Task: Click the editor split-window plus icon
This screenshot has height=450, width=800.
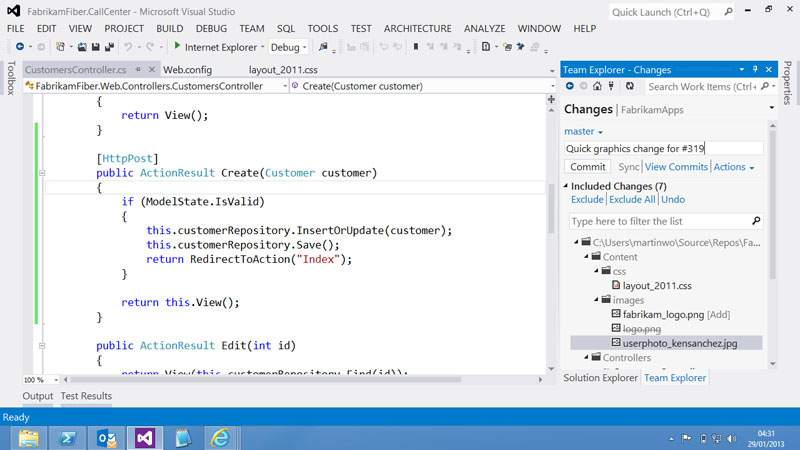Action: click(x=551, y=99)
